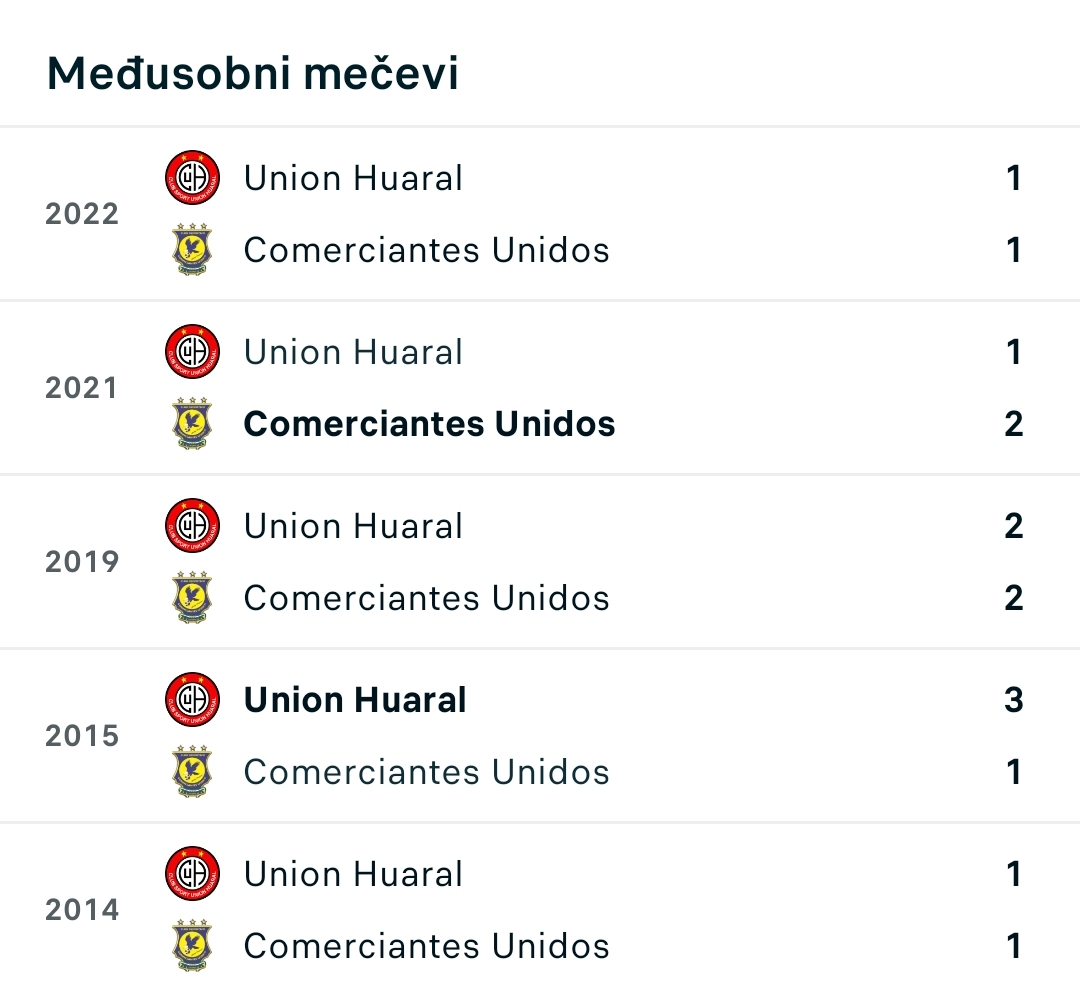Click Union Huaral crest in 2015 match
This screenshot has width=1080, height=995.
pos(192,700)
